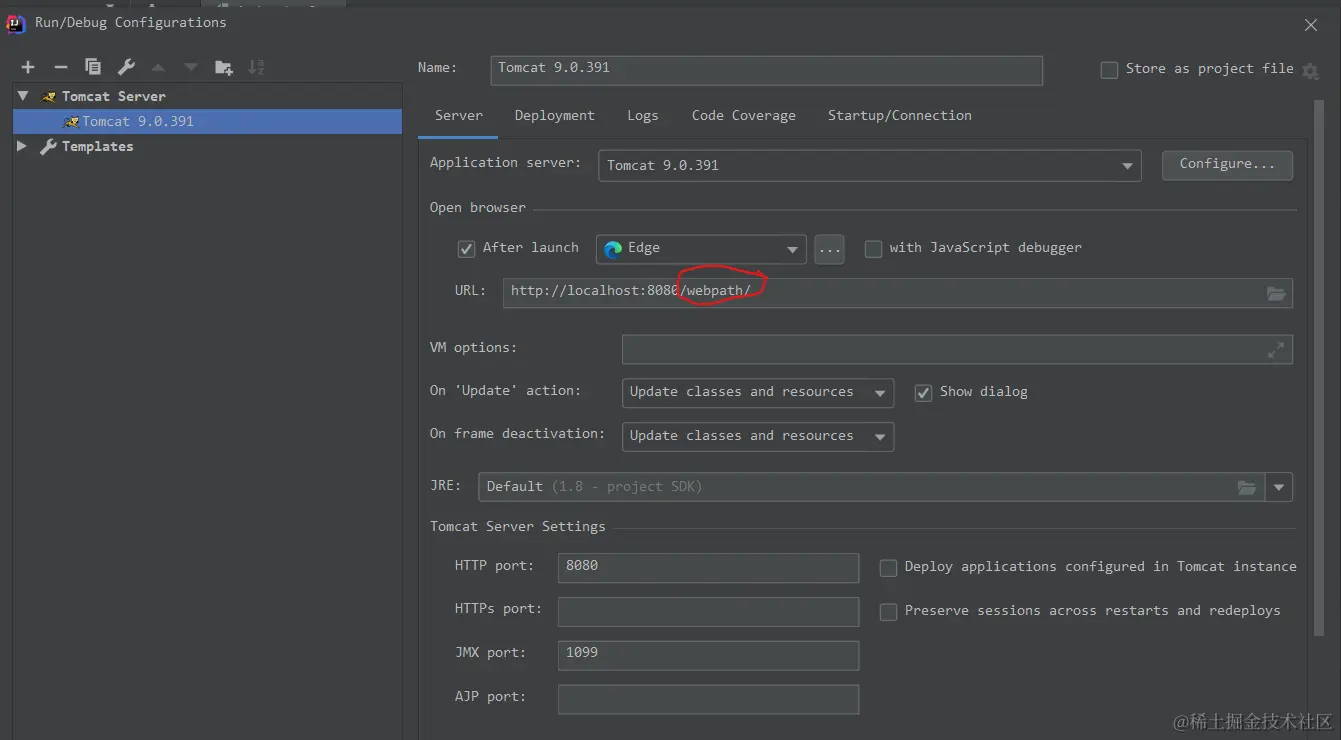Click JMX port field 1099
This screenshot has width=1341, height=740.
708,655
